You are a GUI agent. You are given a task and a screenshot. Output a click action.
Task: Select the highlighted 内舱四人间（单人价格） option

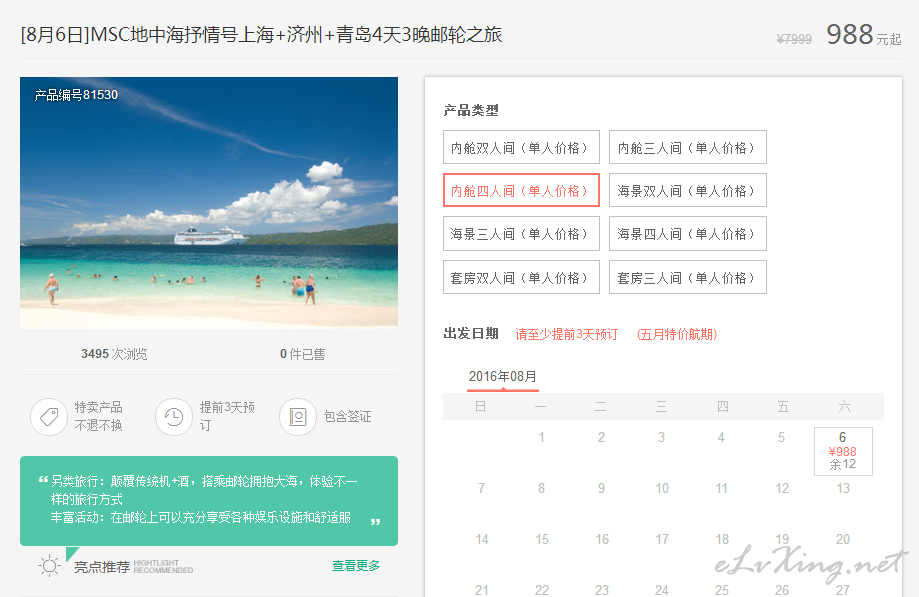click(x=521, y=190)
